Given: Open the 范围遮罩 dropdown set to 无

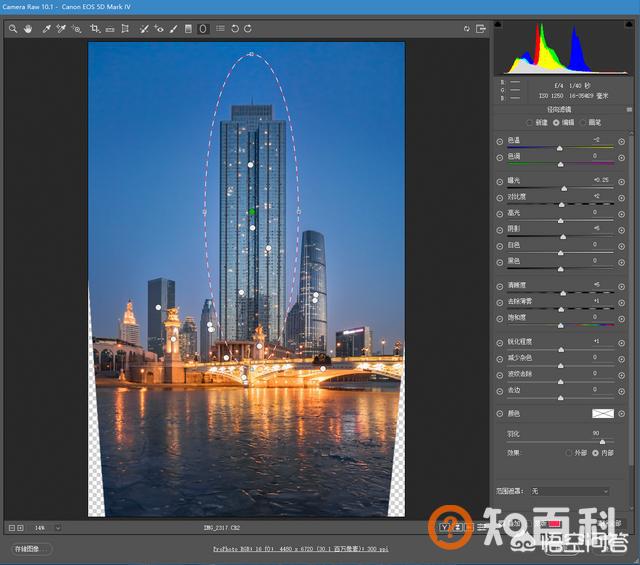Looking at the screenshot, I should (x=571, y=492).
